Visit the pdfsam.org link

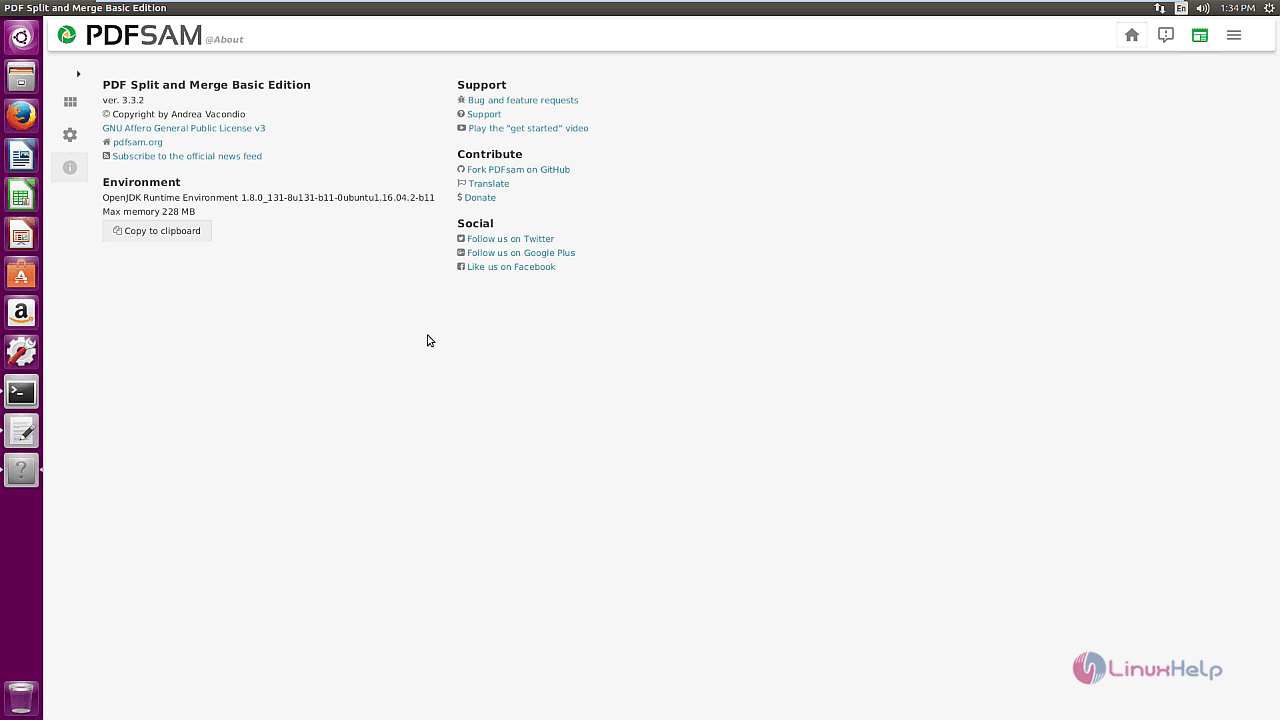point(137,142)
